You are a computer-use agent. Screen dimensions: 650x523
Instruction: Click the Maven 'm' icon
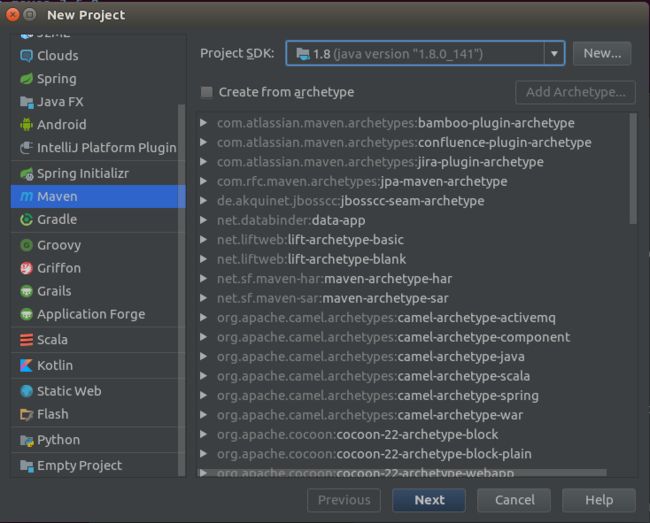(x=26, y=196)
